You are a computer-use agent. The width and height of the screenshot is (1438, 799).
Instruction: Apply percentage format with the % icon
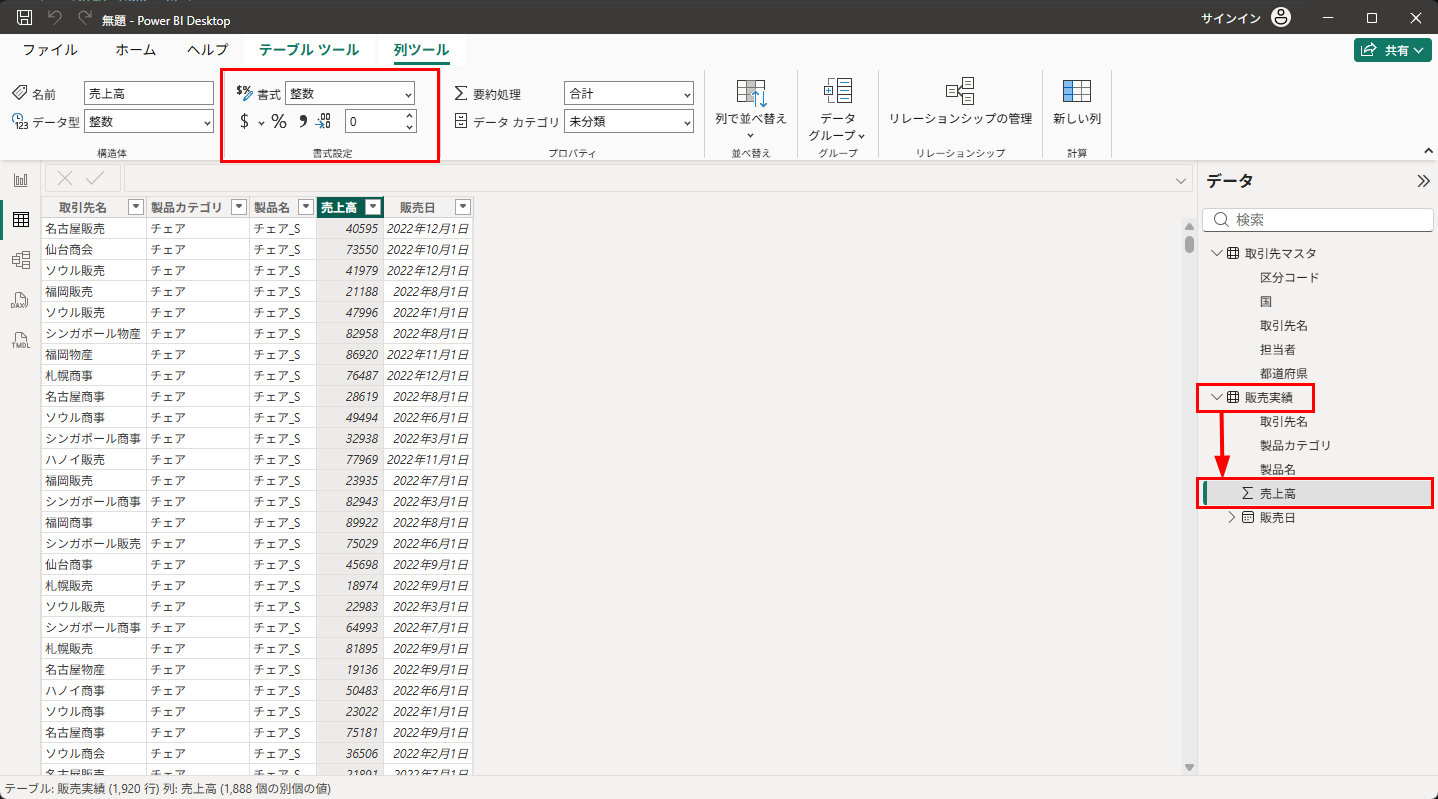click(x=279, y=122)
